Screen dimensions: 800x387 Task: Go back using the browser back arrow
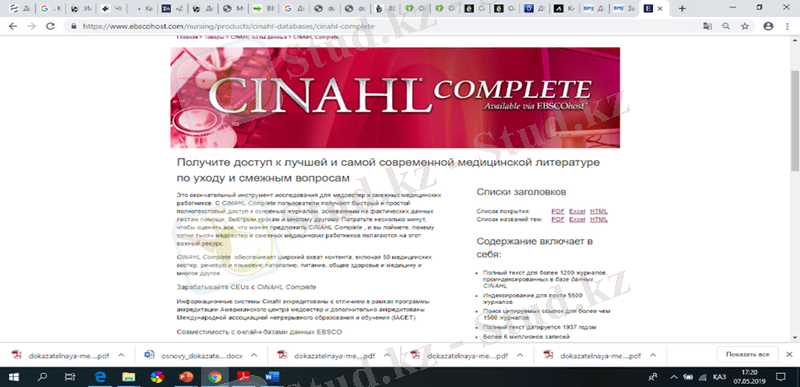pos(13,26)
